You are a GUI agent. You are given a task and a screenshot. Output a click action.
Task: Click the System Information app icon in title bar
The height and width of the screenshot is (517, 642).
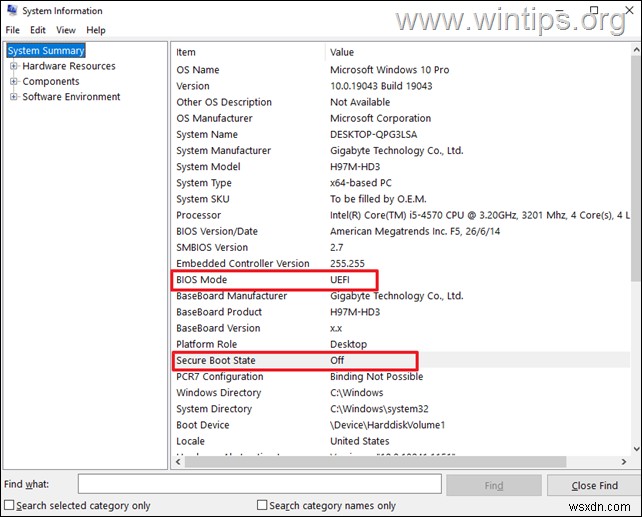coord(11,10)
